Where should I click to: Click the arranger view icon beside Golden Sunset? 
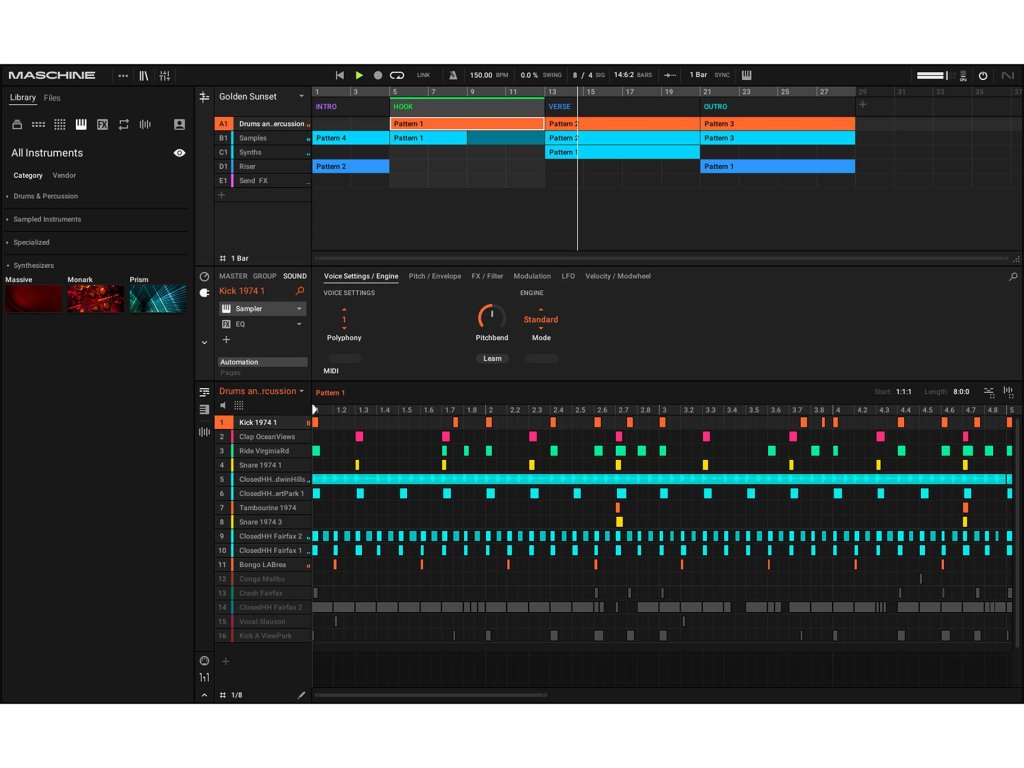tap(204, 97)
